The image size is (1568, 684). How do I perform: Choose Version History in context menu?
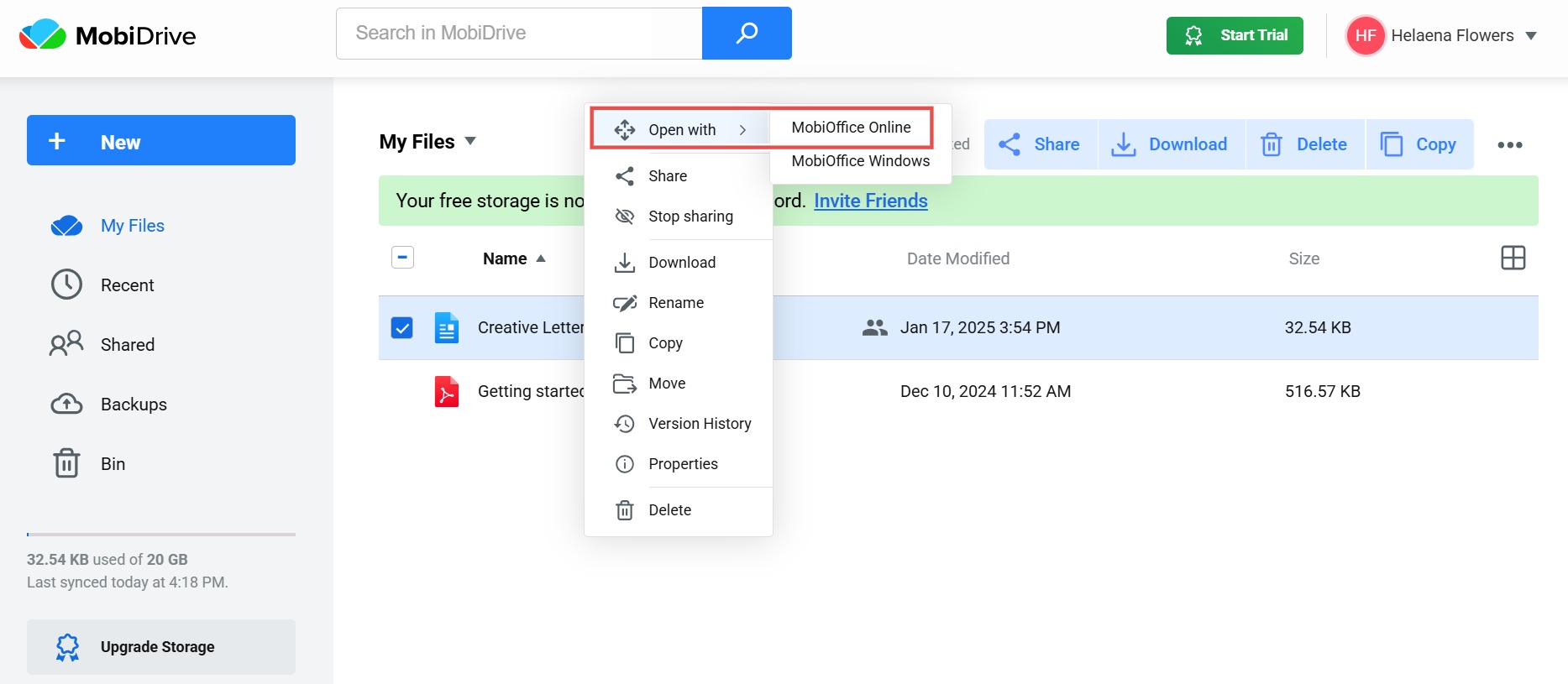pyautogui.click(x=699, y=424)
